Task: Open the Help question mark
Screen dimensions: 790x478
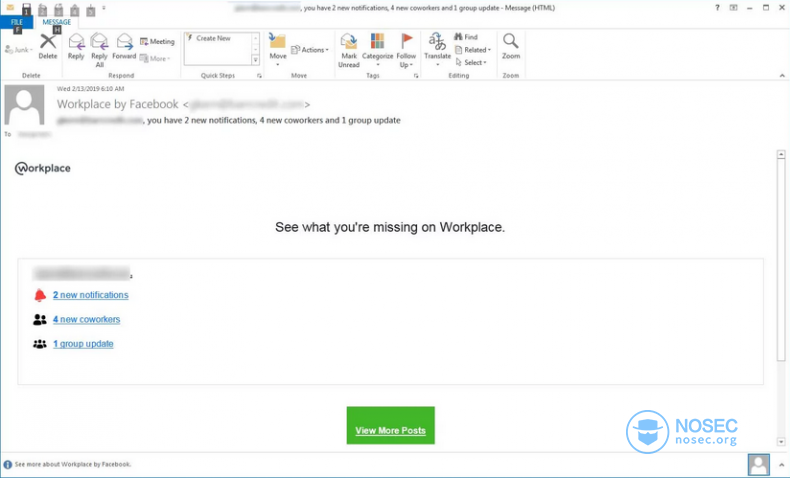Action: pos(717,8)
